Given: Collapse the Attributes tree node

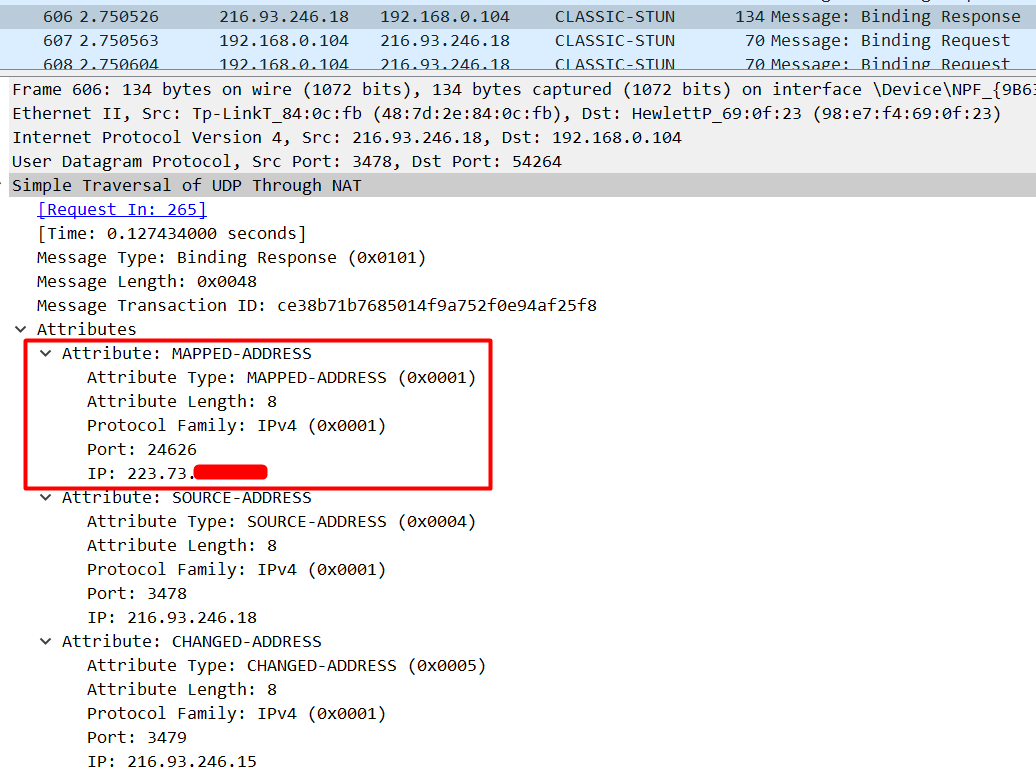Looking at the screenshot, I should [x=20, y=329].
